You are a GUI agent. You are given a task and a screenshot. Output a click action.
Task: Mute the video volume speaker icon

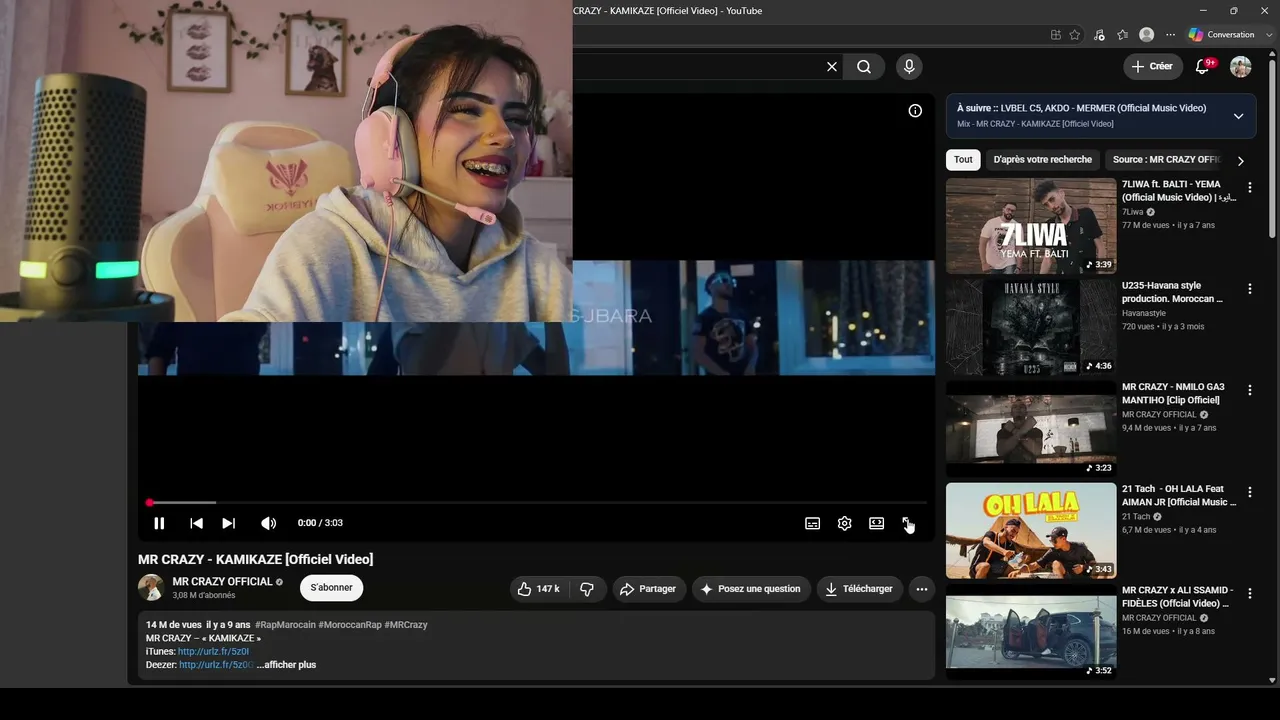[x=268, y=523]
